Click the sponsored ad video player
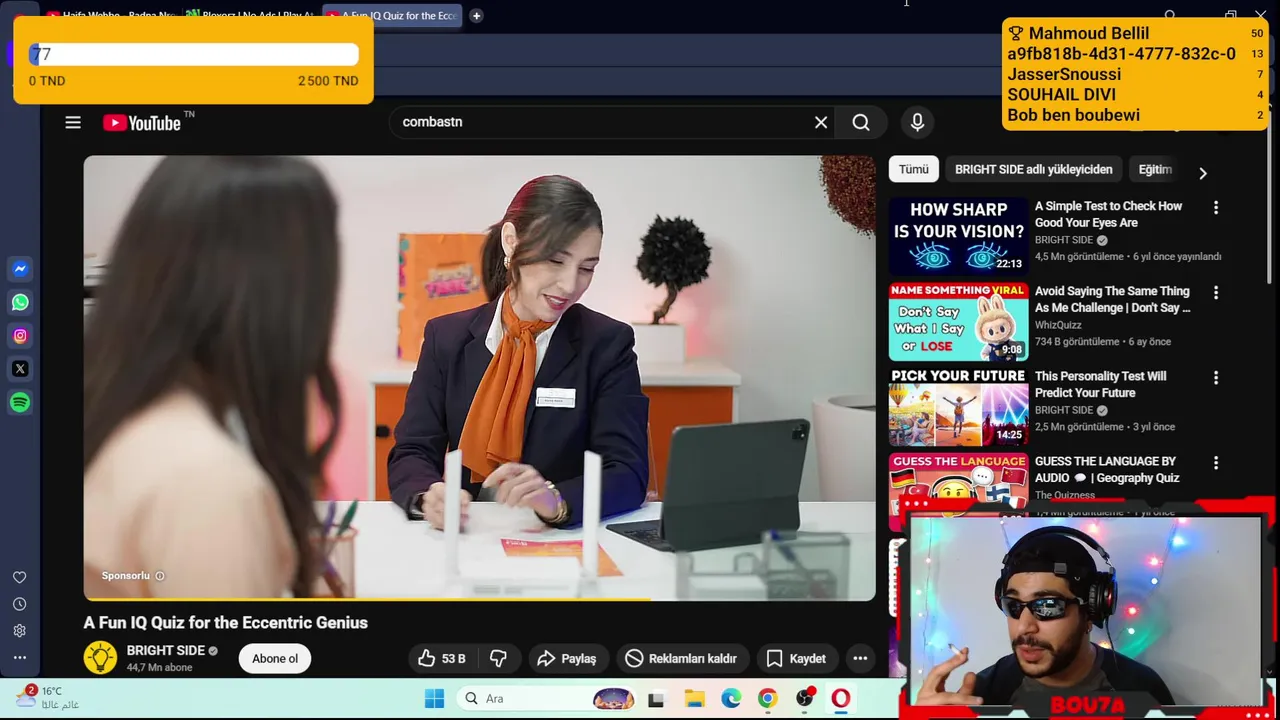This screenshot has height=720, width=1280. pos(480,378)
